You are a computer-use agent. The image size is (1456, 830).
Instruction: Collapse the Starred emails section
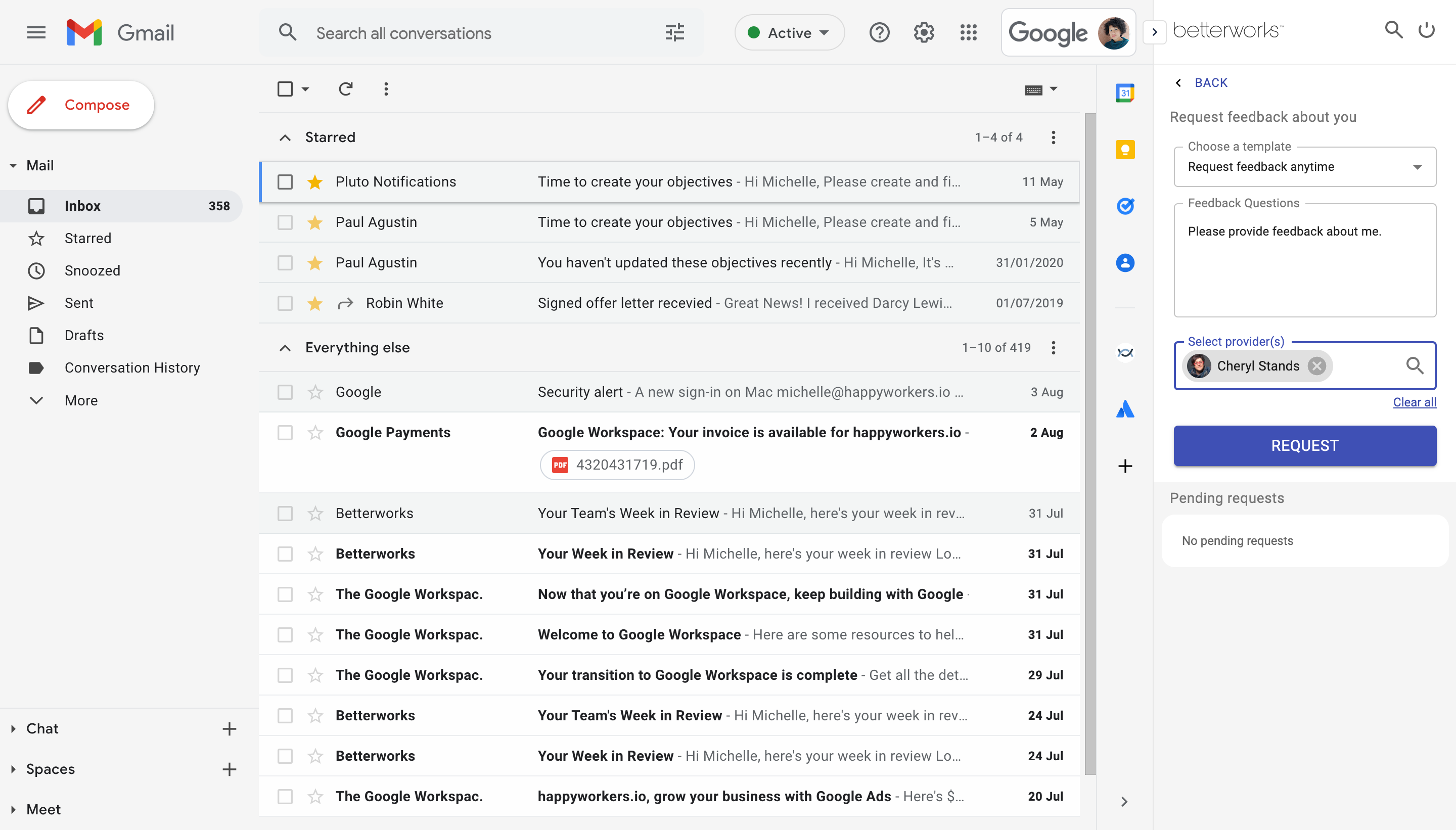coord(285,137)
